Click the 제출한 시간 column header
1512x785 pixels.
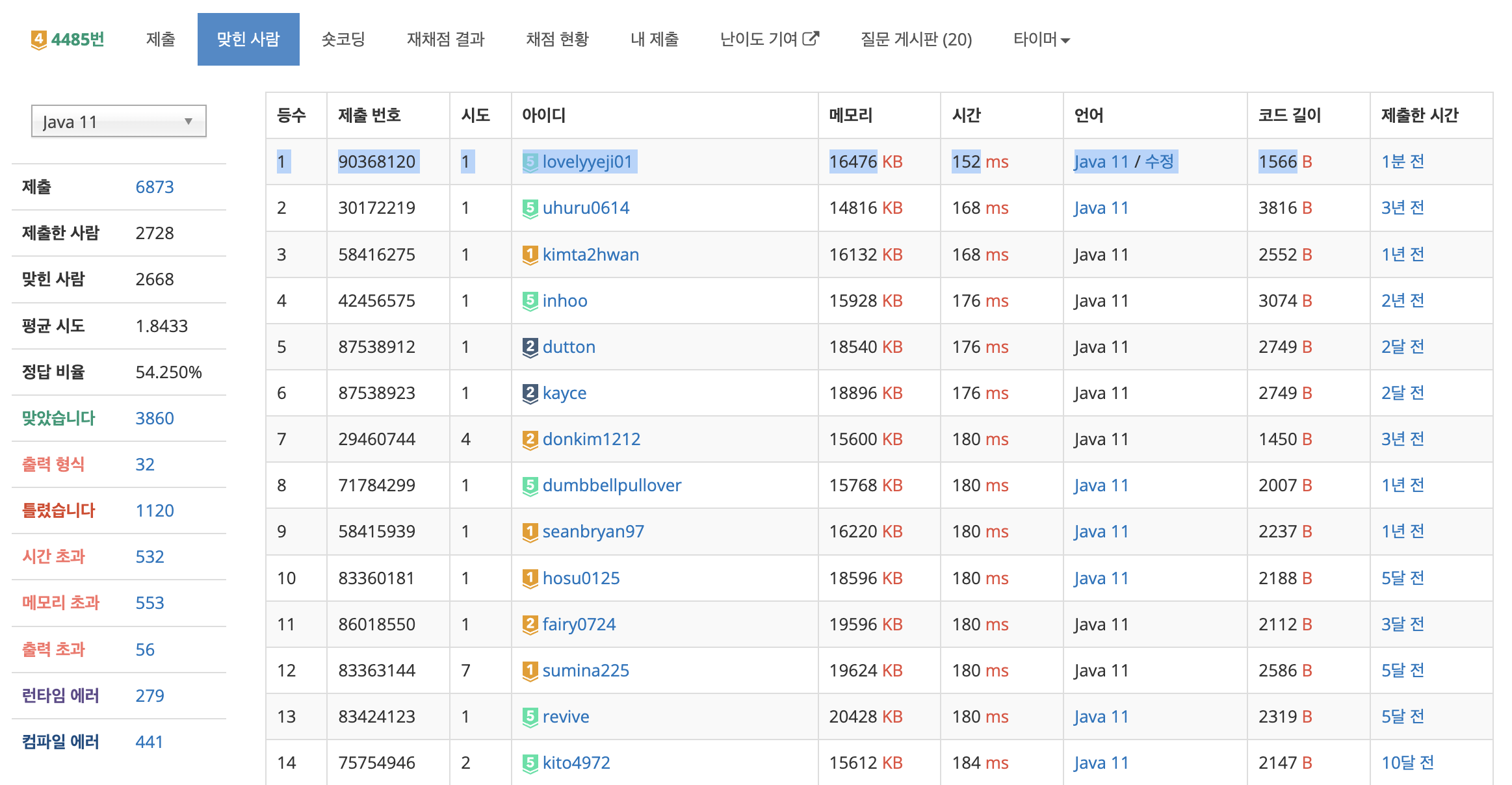(1420, 116)
